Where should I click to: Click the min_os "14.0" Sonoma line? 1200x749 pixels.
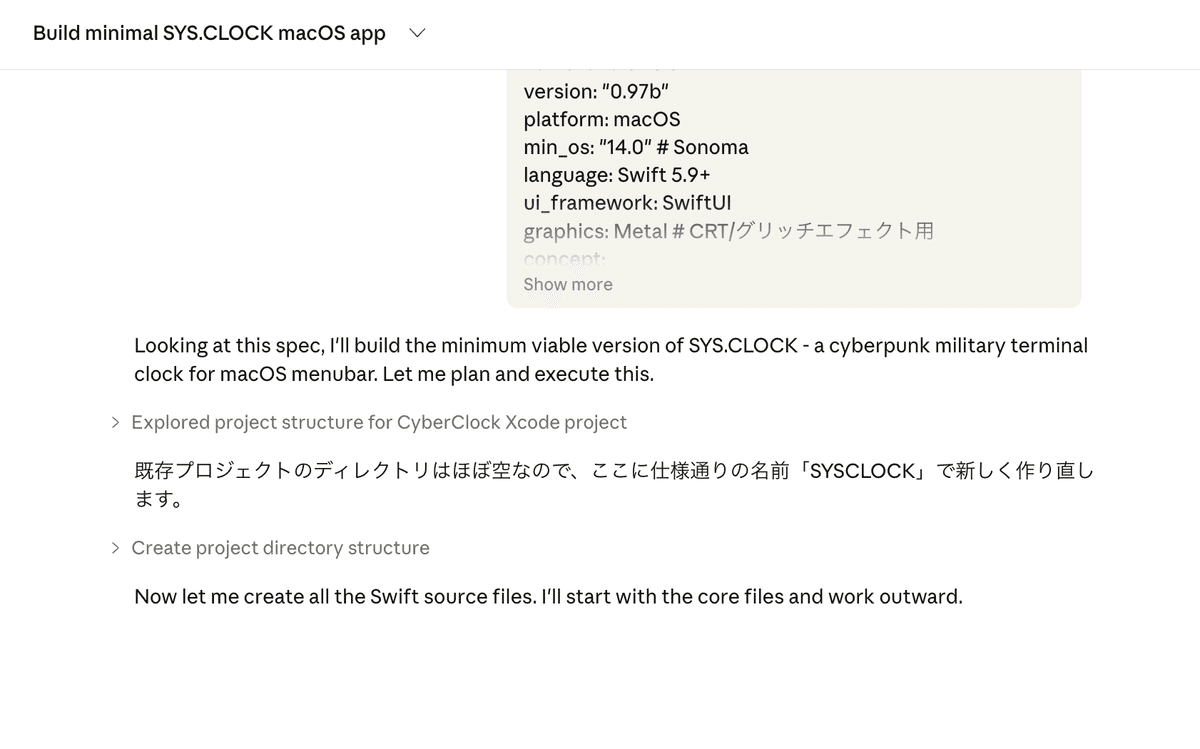635,147
